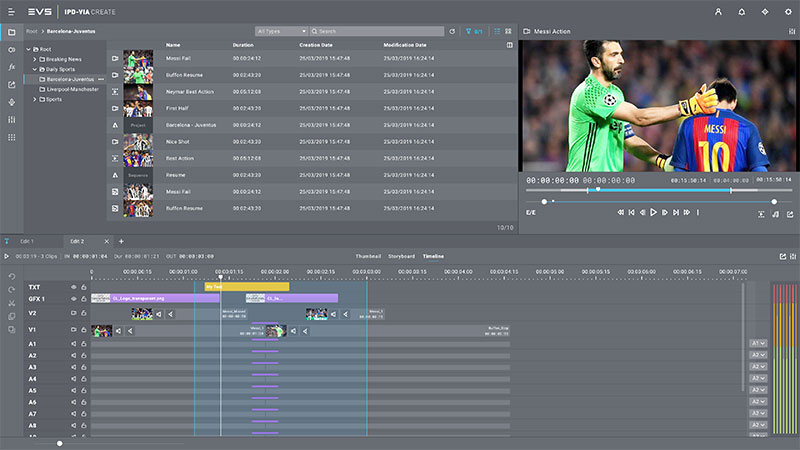
Task: Select the Neymar Best Action clip thumbnail
Action: (x=138, y=92)
